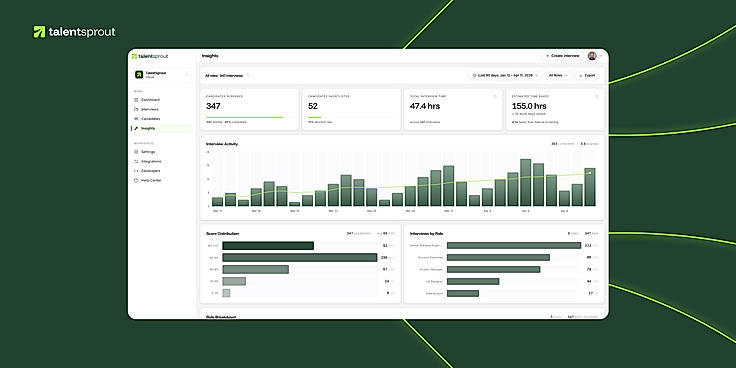Click the longest Score Distribution bar

[299, 257]
